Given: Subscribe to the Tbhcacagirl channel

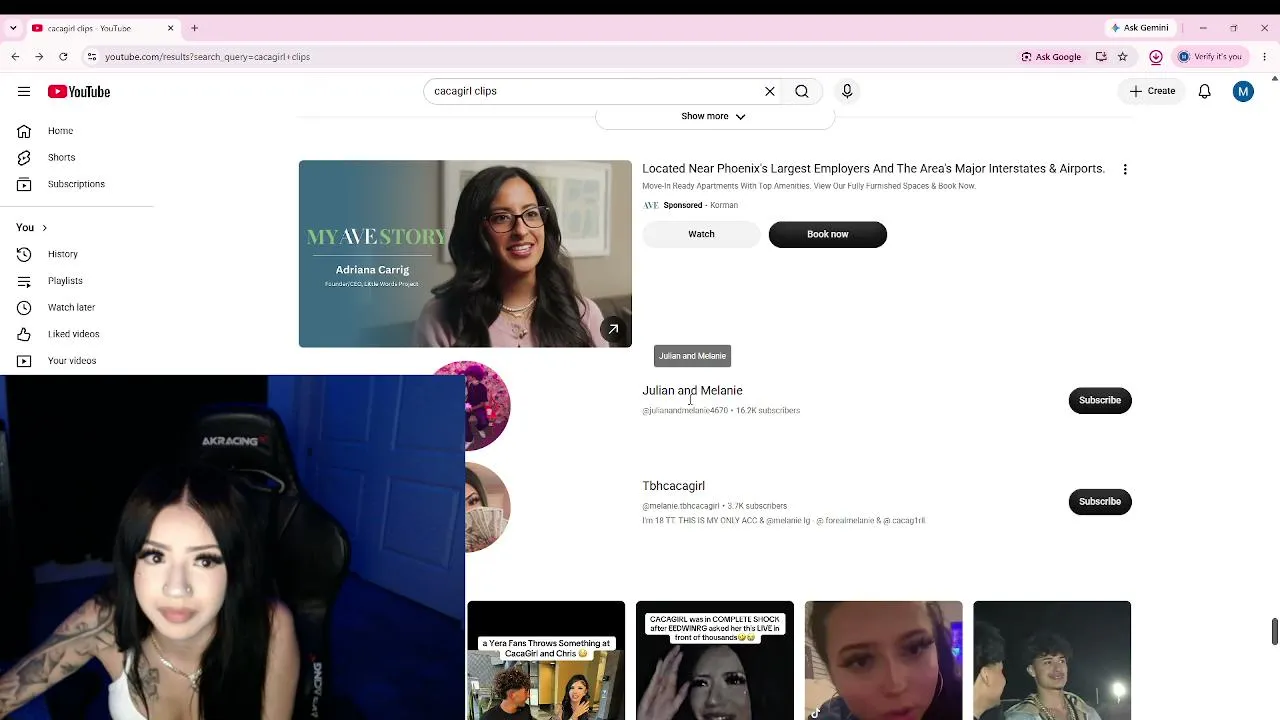Looking at the screenshot, I should [1100, 501].
